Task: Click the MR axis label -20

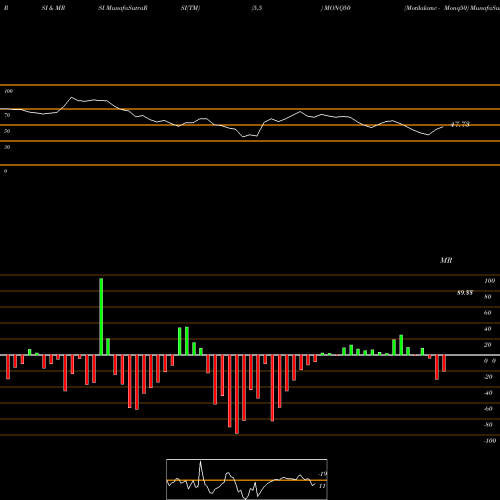Action: click(x=488, y=377)
